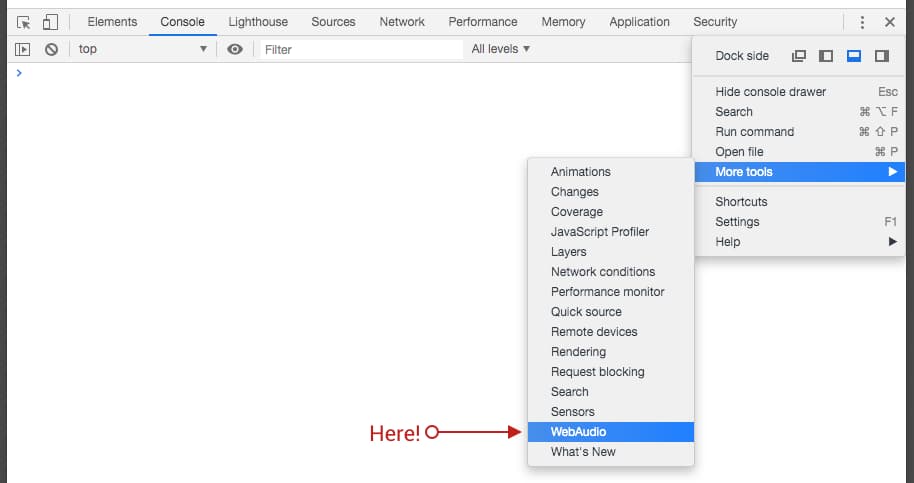Undock DevTools into a separate window
Viewport: 914px width, 483px height.
[x=799, y=56]
